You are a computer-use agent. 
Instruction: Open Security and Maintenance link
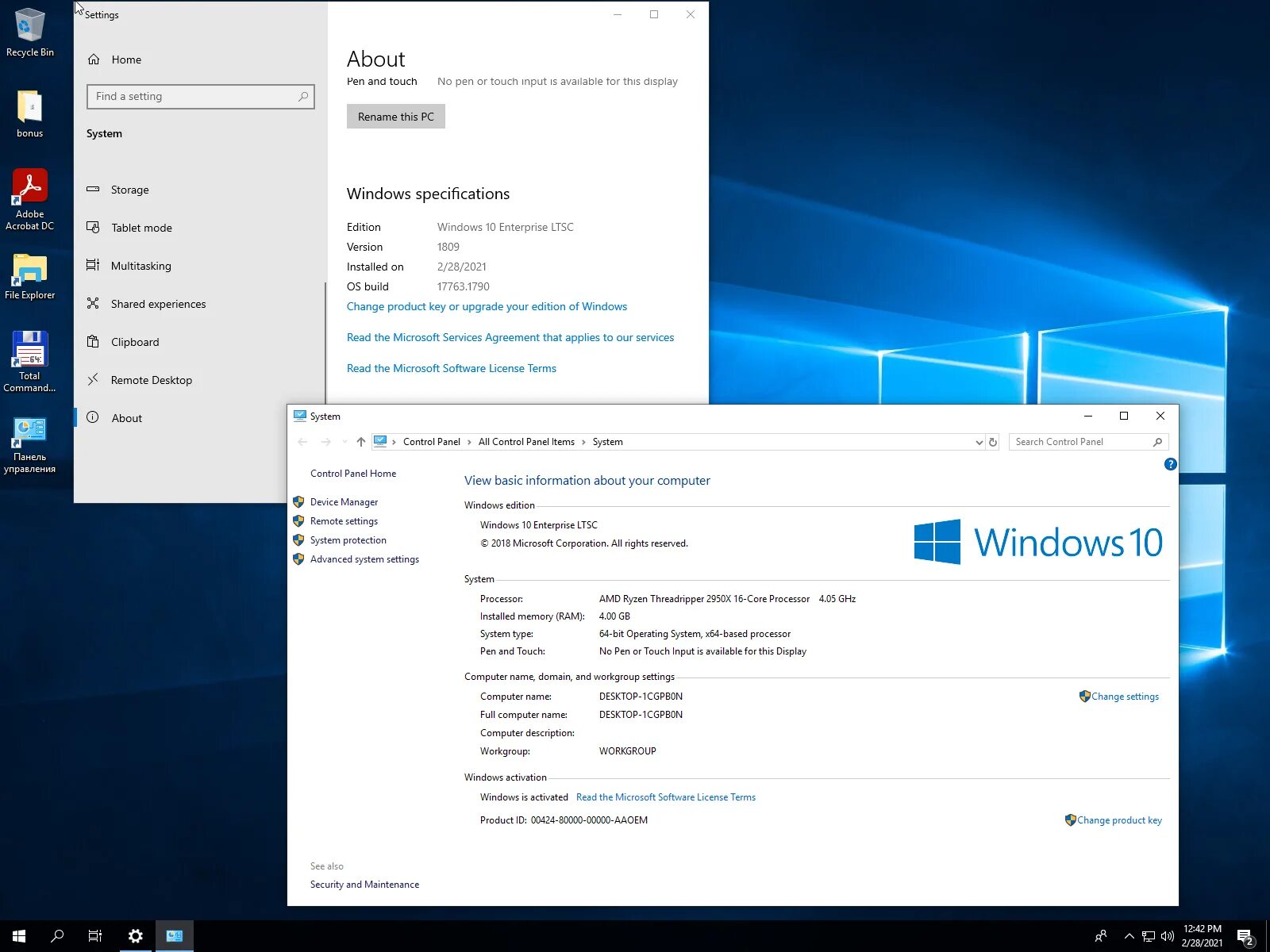click(x=364, y=885)
